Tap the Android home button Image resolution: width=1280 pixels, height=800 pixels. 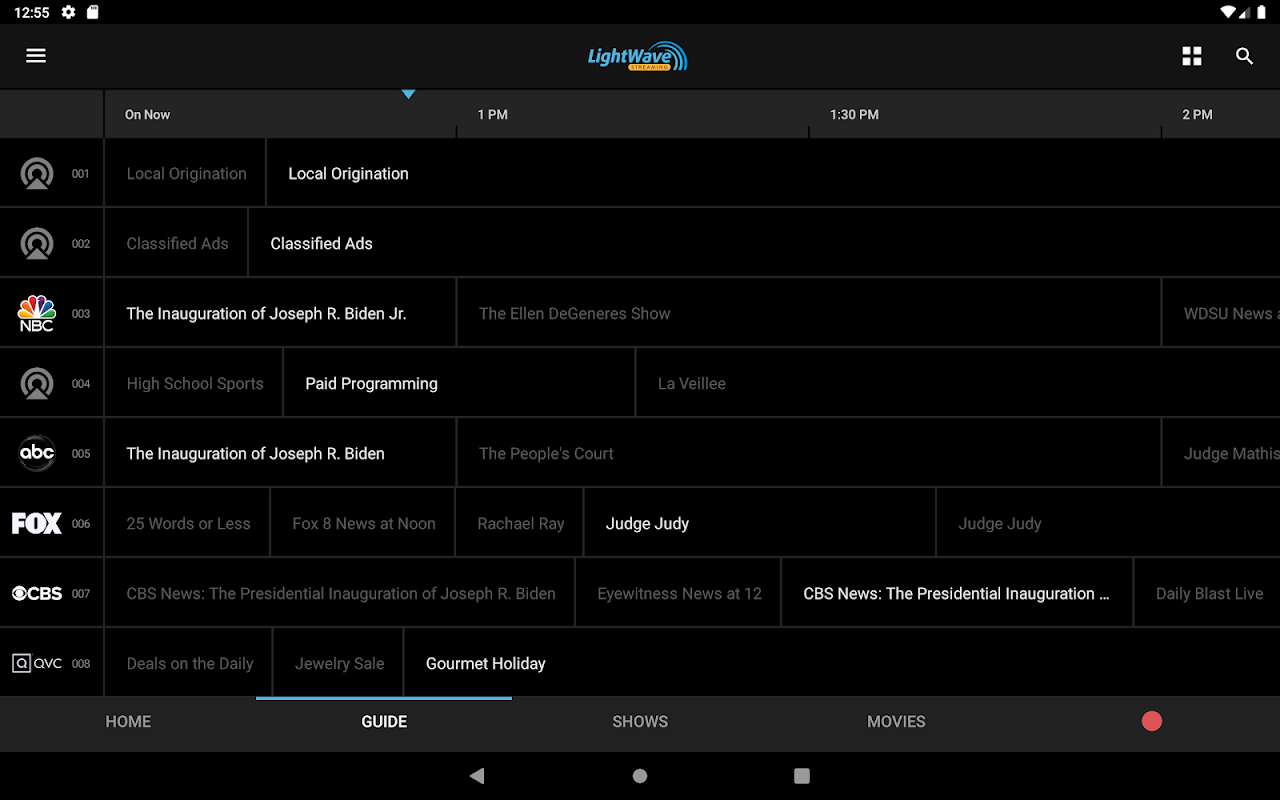coord(640,776)
